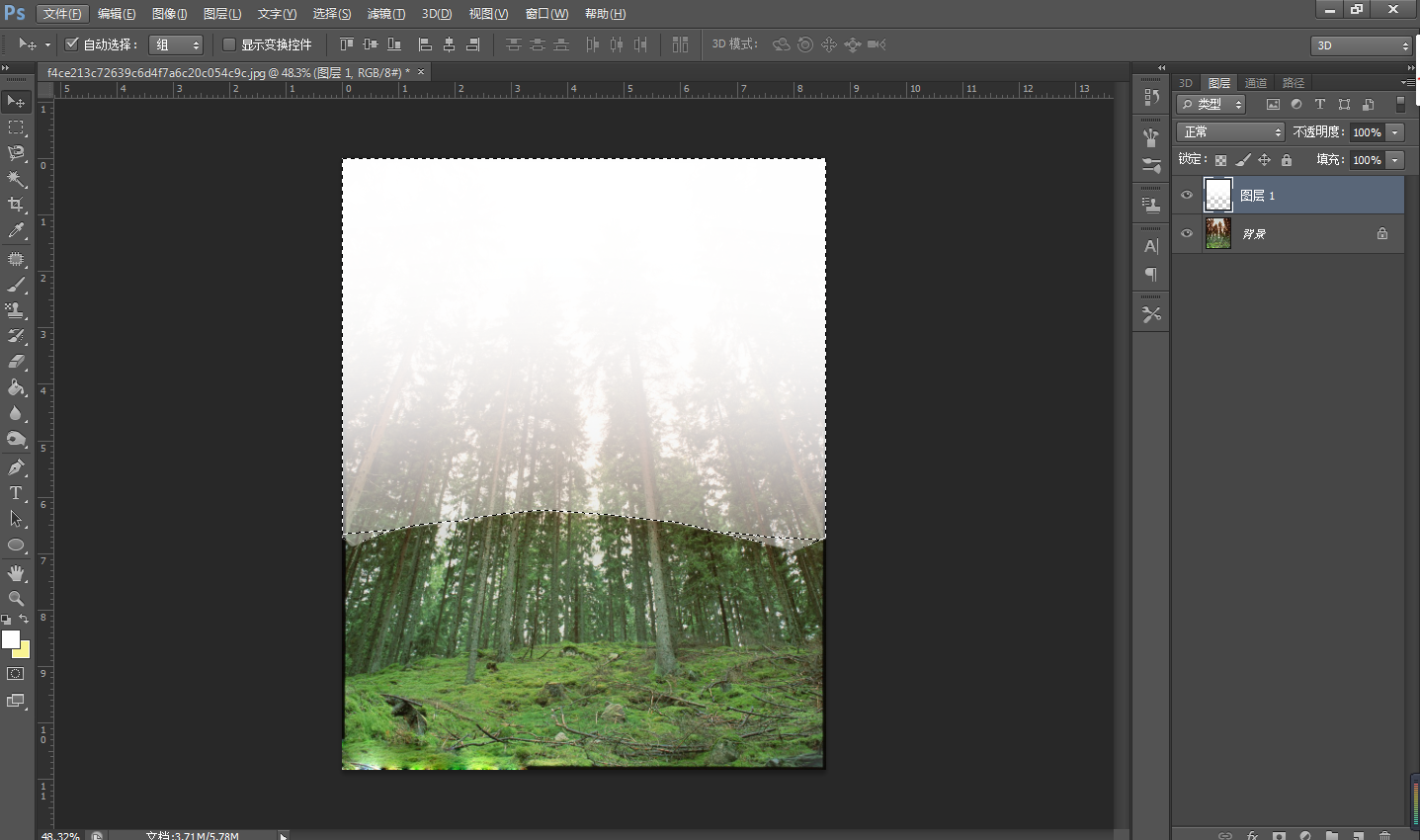Select the Crop tool
The image size is (1420, 840).
(x=16, y=205)
